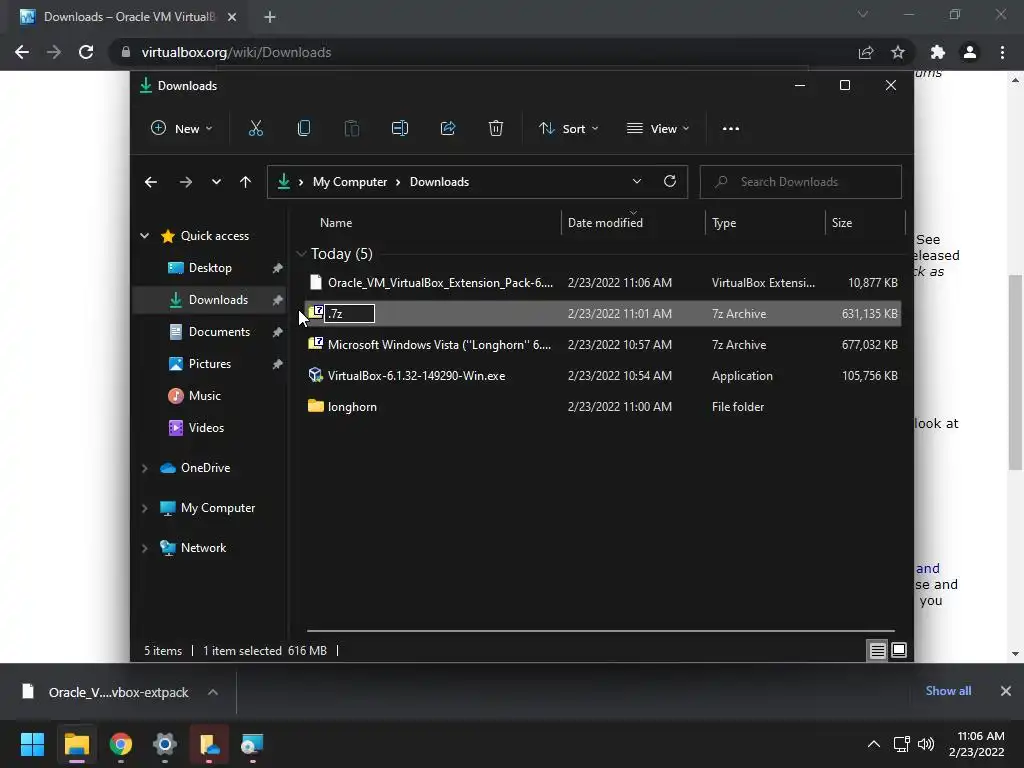This screenshot has width=1024, height=768.
Task: Go back in the Chrome browser
Action: (x=22, y=52)
